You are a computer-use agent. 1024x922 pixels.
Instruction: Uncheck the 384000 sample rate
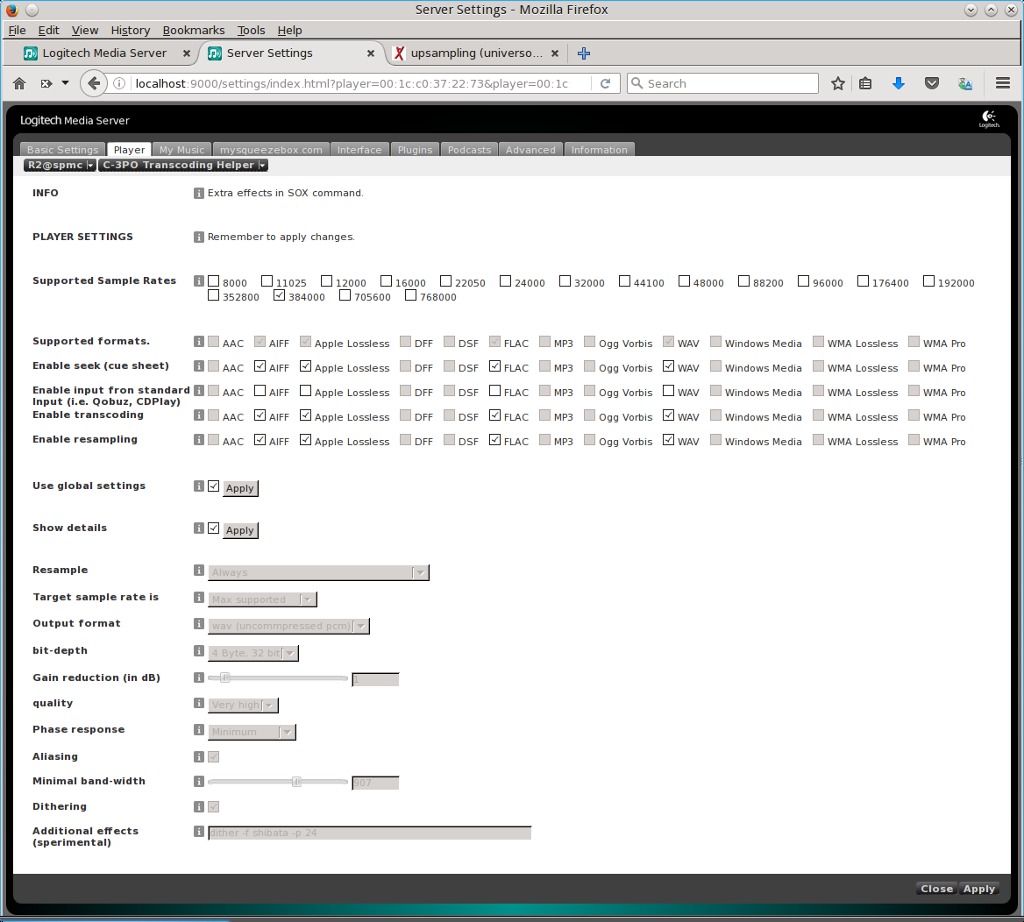[280, 295]
